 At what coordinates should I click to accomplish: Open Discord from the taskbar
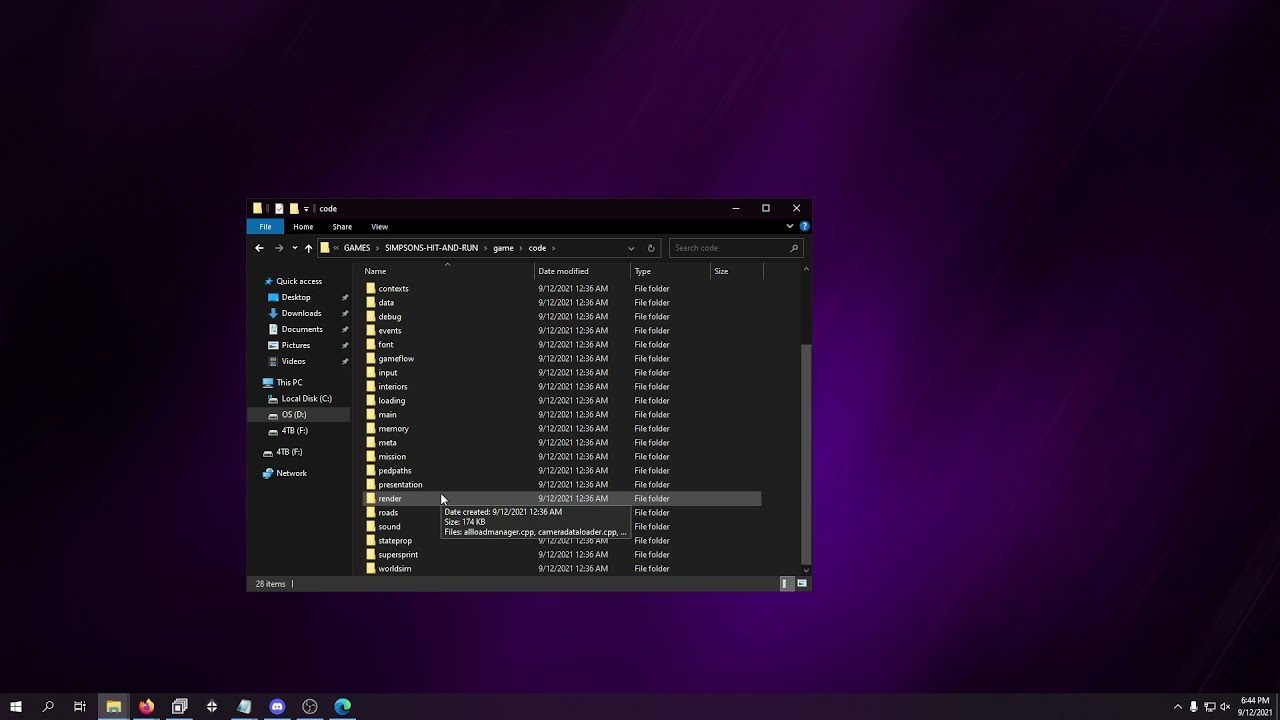click(277, 706)
